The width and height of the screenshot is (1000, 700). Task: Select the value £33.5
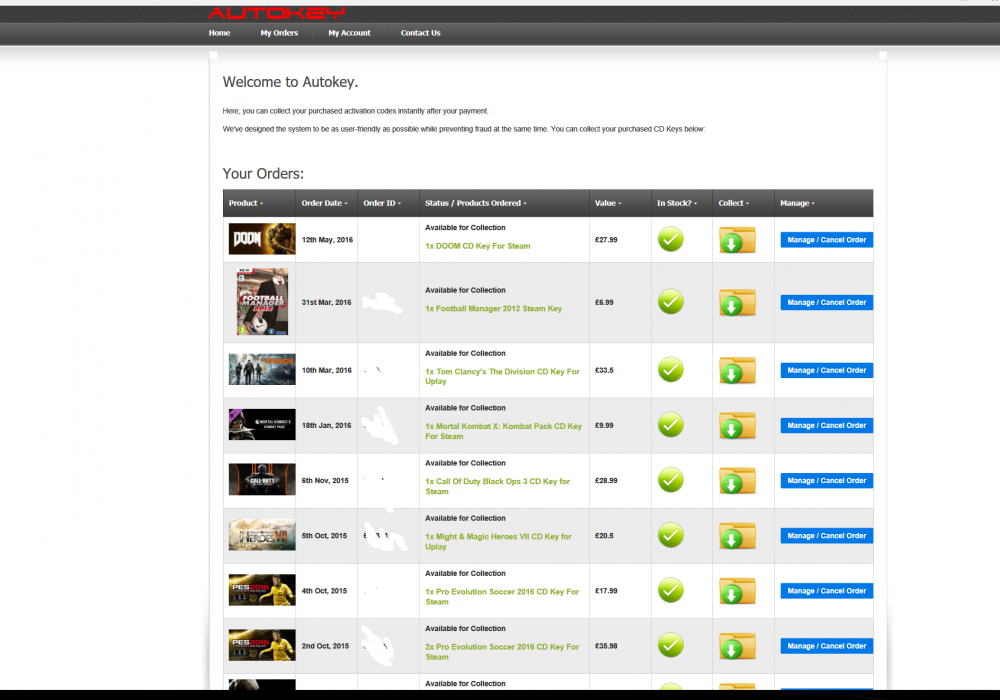tap(604, 370)
